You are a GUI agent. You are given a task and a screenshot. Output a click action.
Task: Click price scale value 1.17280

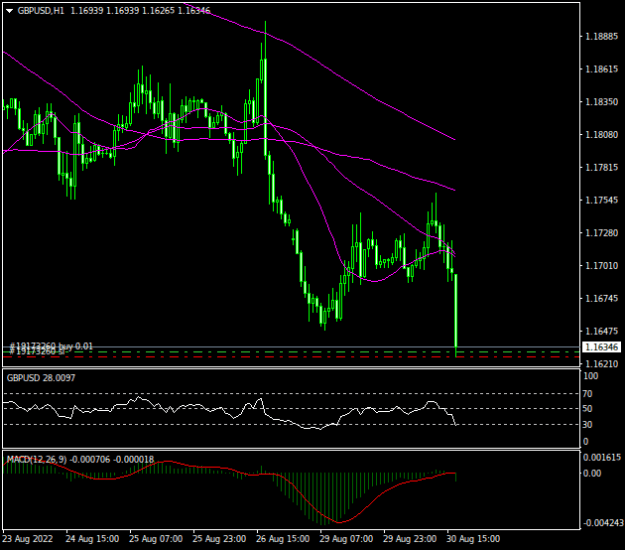[601, 233]
